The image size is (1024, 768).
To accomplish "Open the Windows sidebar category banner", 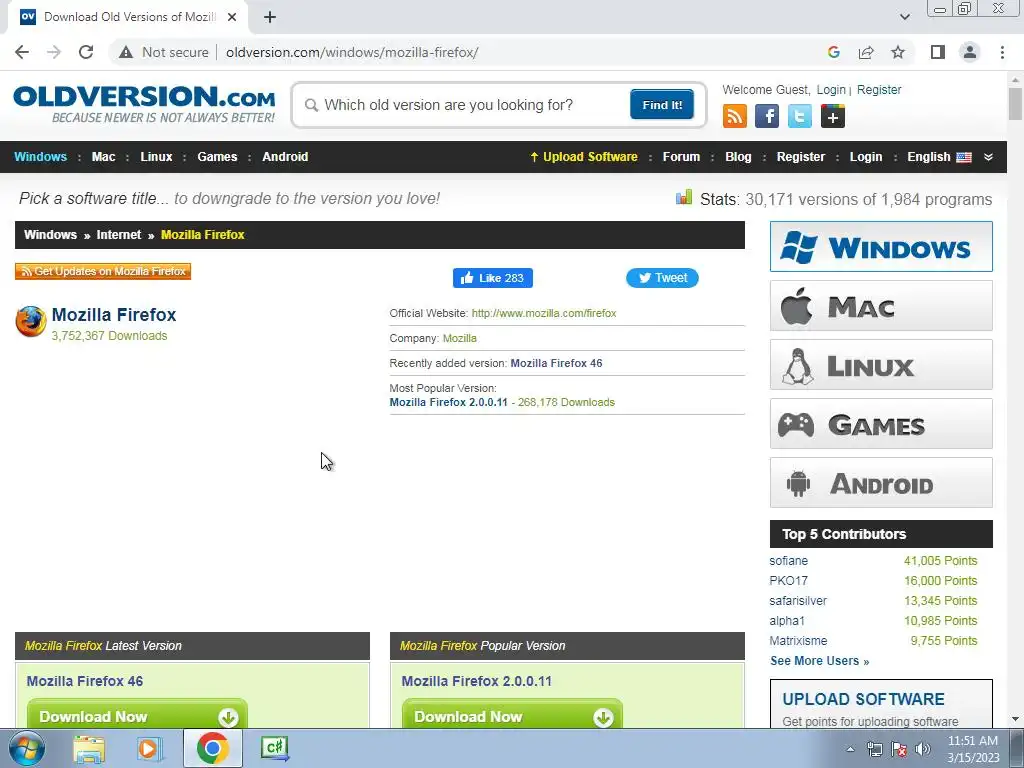I will [x=881, y=247].
